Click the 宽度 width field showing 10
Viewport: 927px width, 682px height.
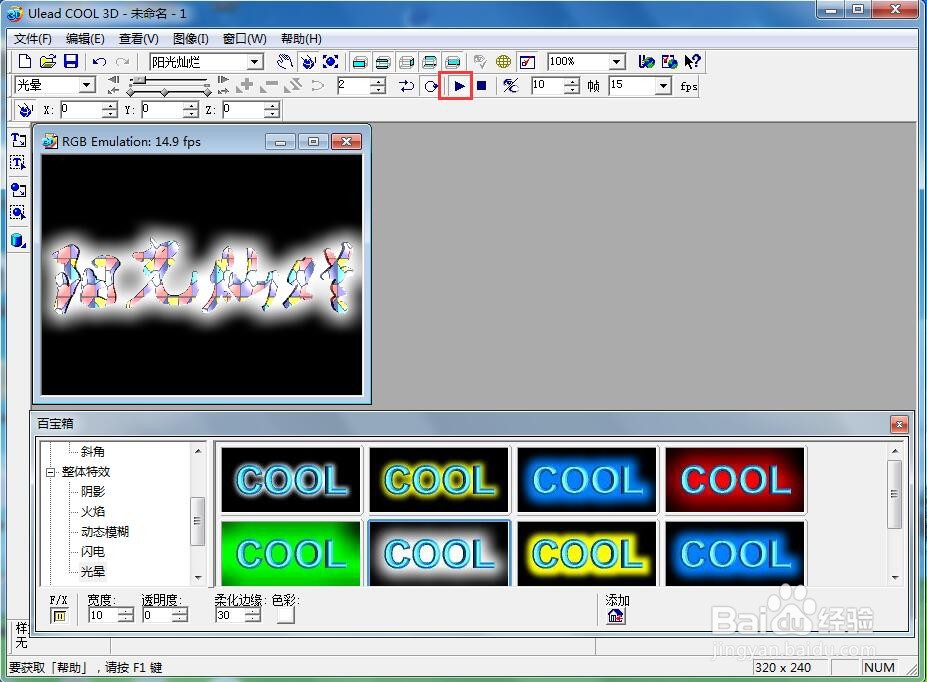[103, 615]
